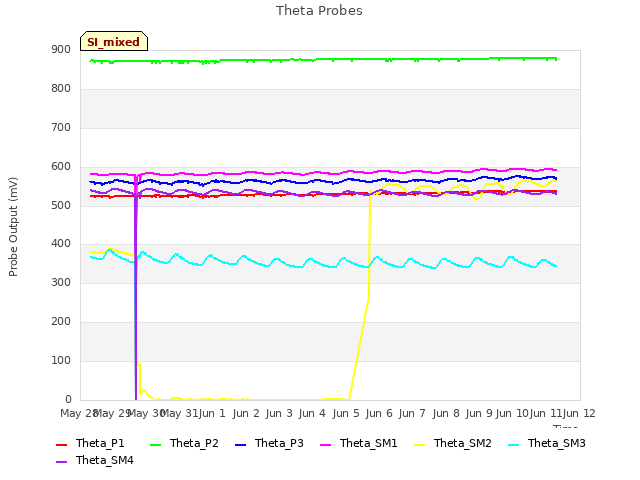Click the 300 y-axis tick label

[x=61, y=283]
